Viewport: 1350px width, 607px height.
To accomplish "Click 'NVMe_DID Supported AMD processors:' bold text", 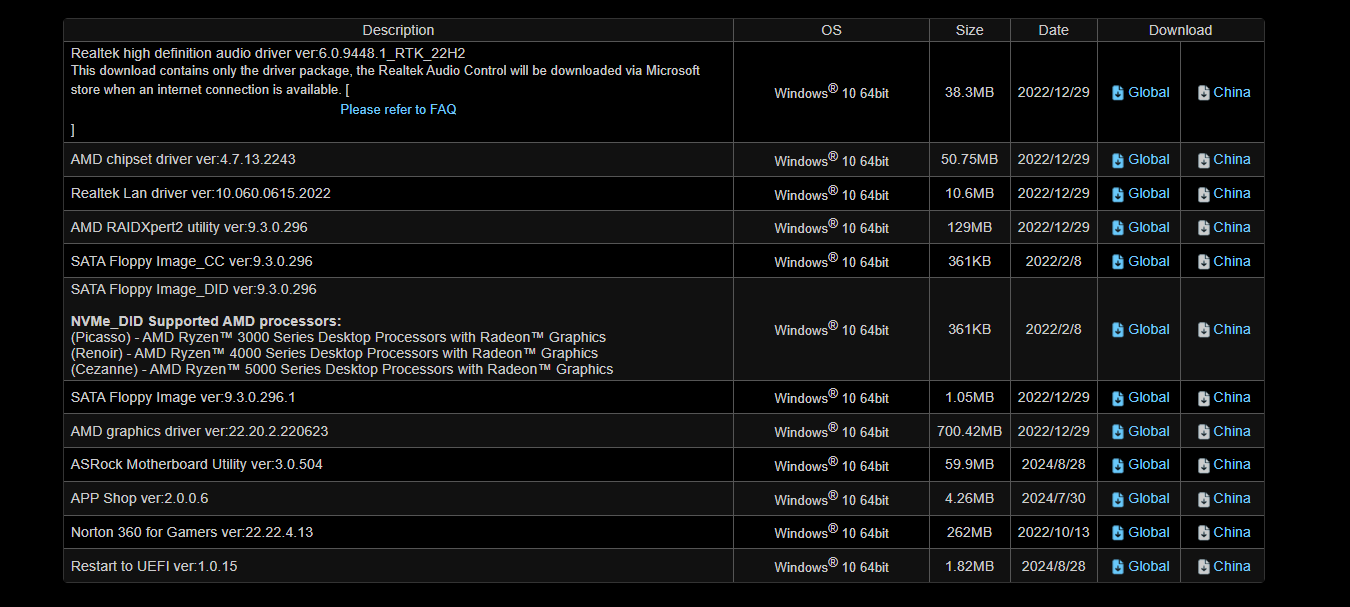I will 206,321.
